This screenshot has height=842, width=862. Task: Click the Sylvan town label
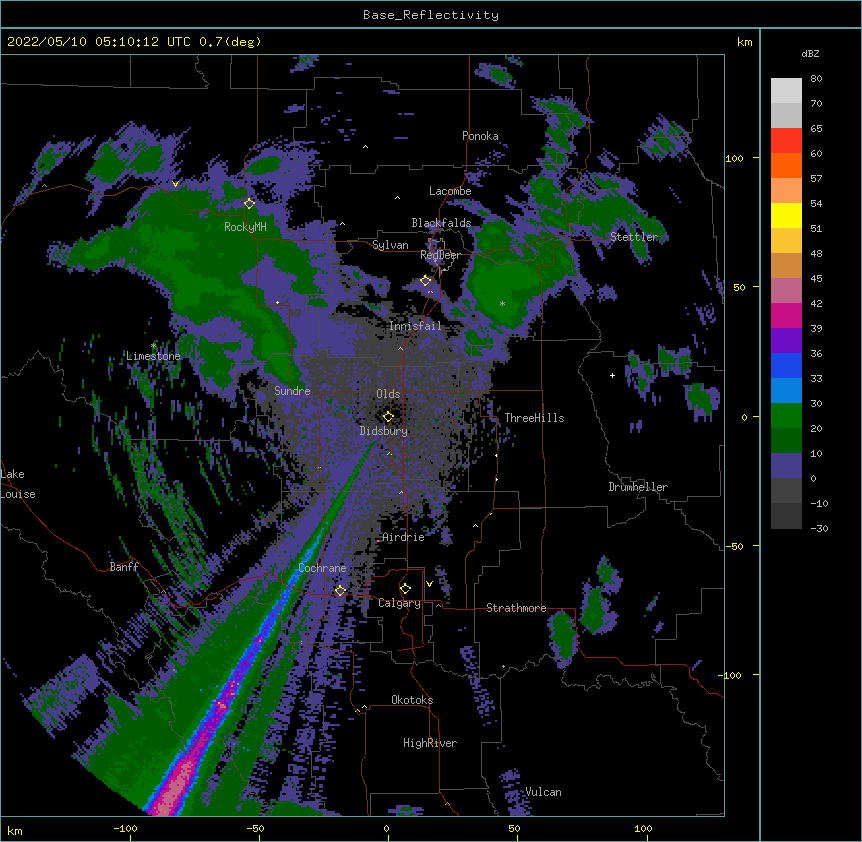click(x=390, y=245)
